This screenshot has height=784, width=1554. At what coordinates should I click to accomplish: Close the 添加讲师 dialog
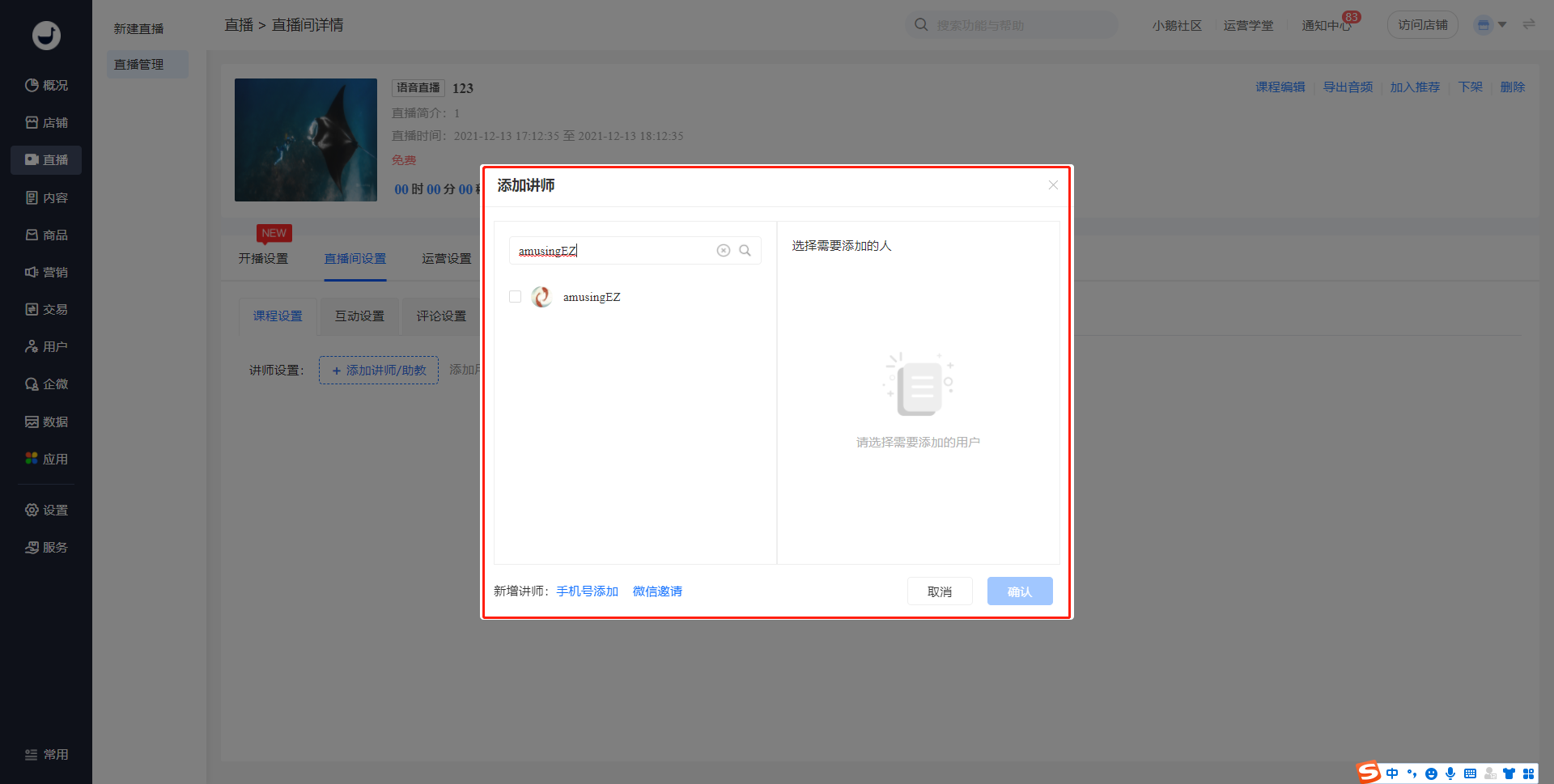pos(1053,185)
